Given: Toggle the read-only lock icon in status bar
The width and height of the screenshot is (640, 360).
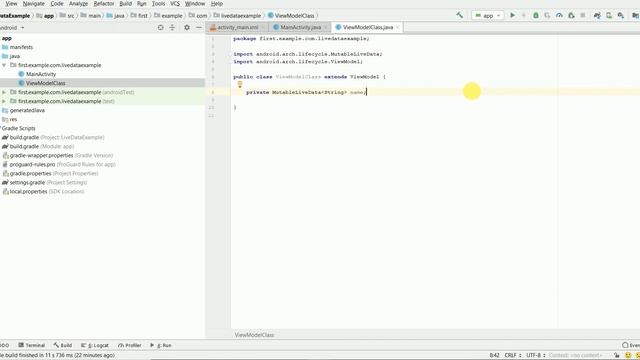Looking at the screenshot, I should [617, 356].
